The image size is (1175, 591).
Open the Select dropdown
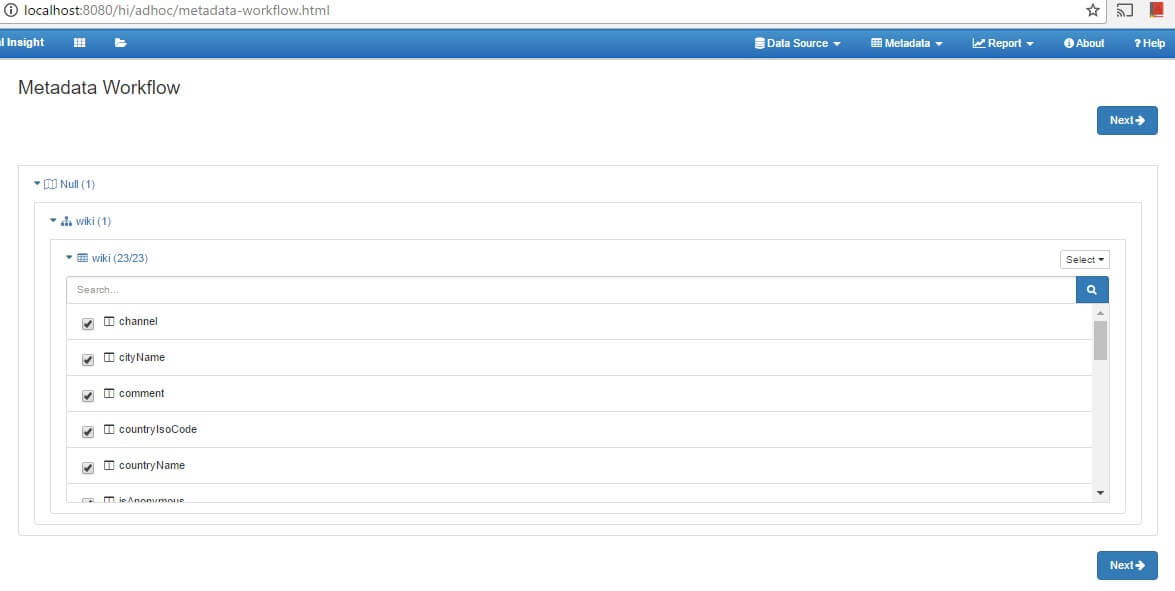pos(1084,259)
